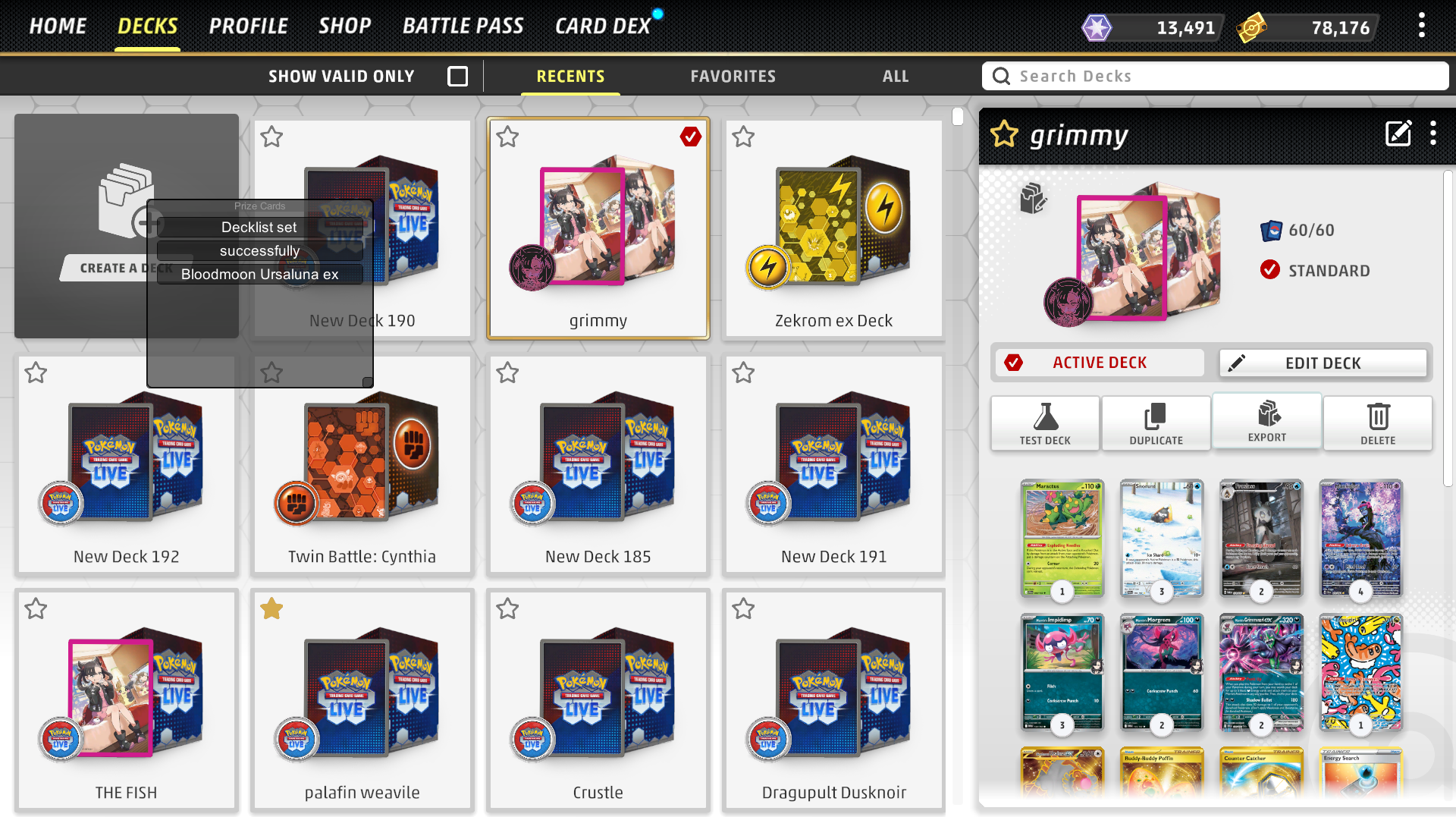This screenshot has width=1456, height=817.
Task: Open main options menu beside coin balance
Action: click(1422, 26)
